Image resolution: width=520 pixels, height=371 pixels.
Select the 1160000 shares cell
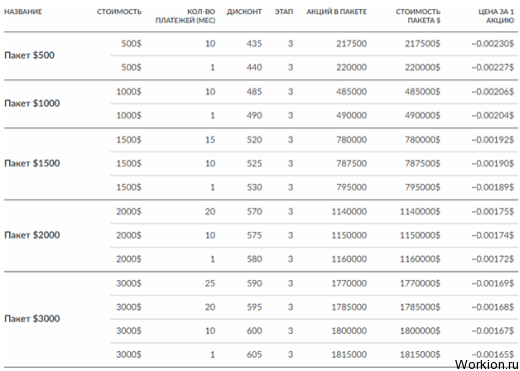pyautogui.click(x=349, y=259)
